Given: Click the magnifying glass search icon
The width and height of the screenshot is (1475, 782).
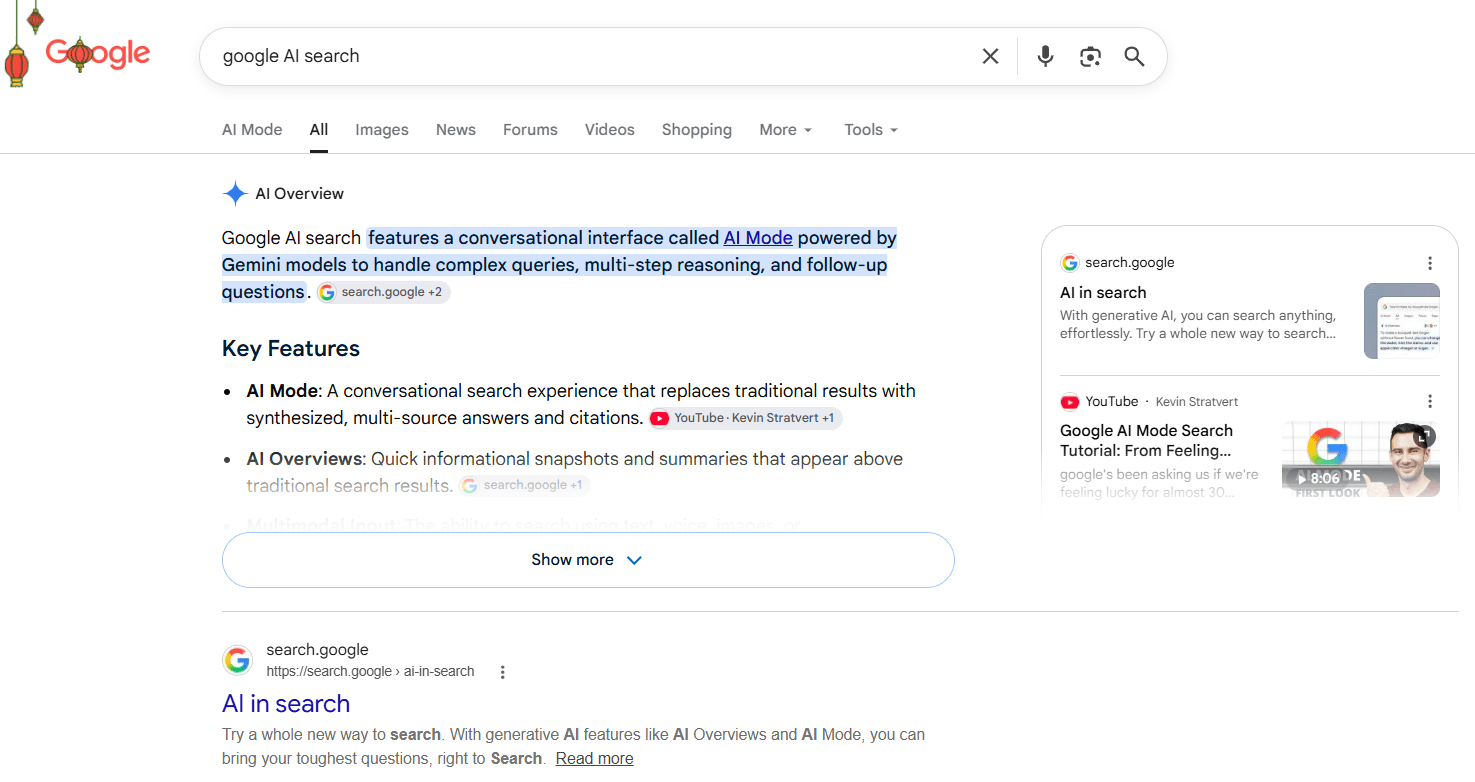Looking at the screenshot, I should pos(1134,56).
